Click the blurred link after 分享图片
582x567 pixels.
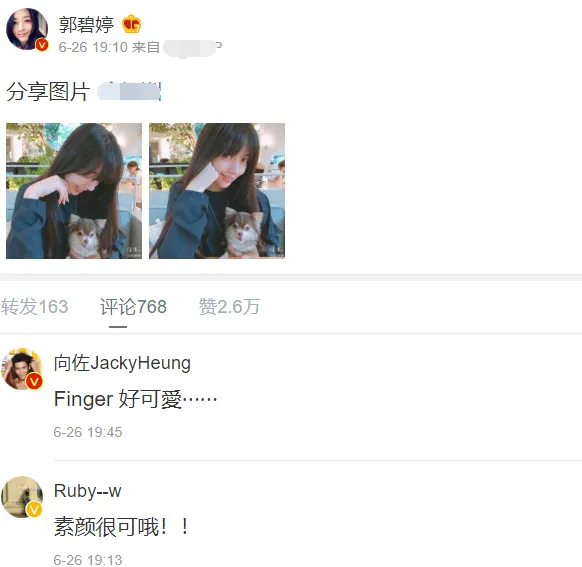point(129,92)
